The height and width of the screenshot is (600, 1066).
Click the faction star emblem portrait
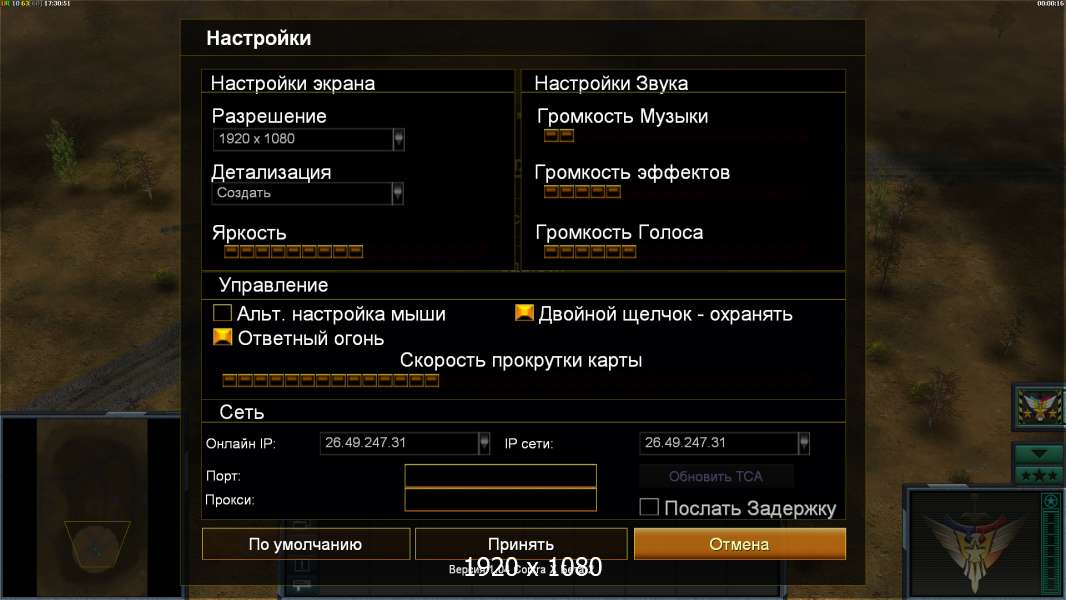(975, 544)
